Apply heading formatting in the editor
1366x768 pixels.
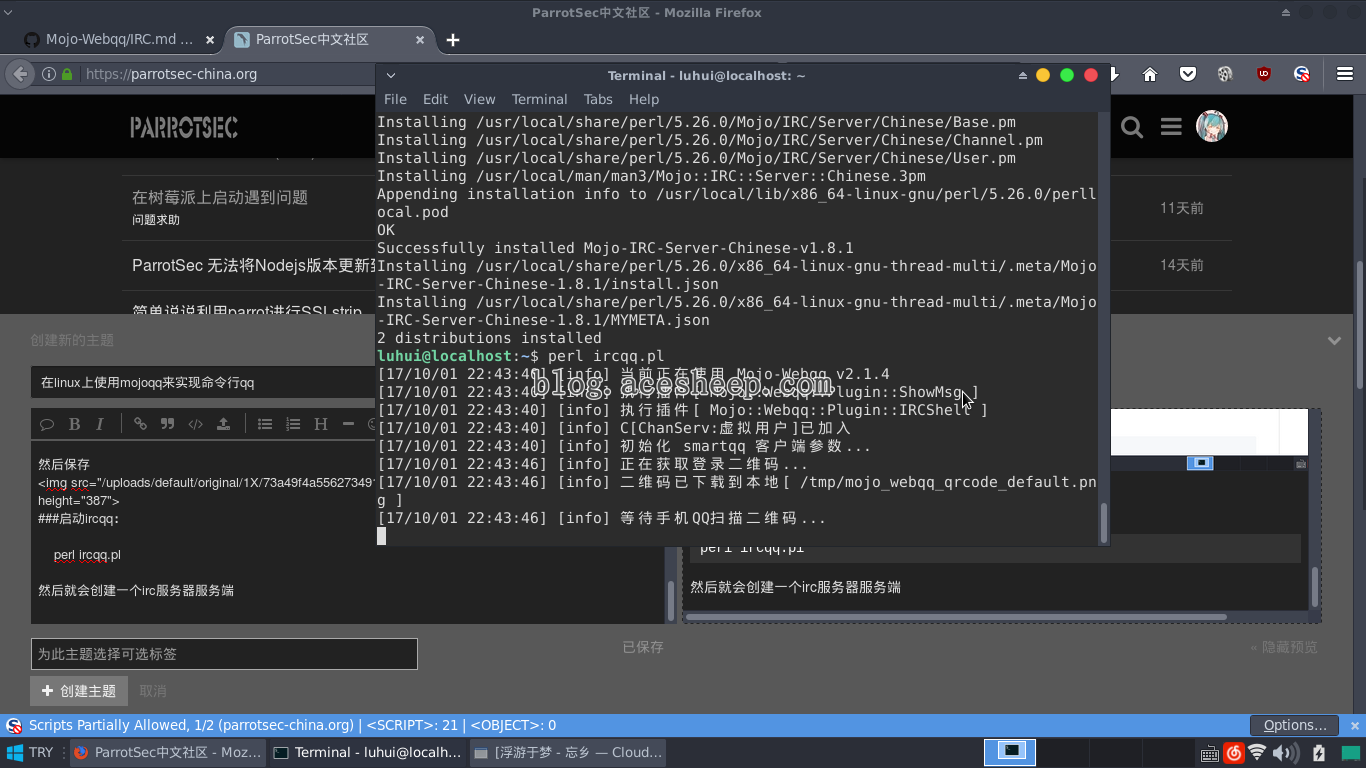click(x=321, y=424)
